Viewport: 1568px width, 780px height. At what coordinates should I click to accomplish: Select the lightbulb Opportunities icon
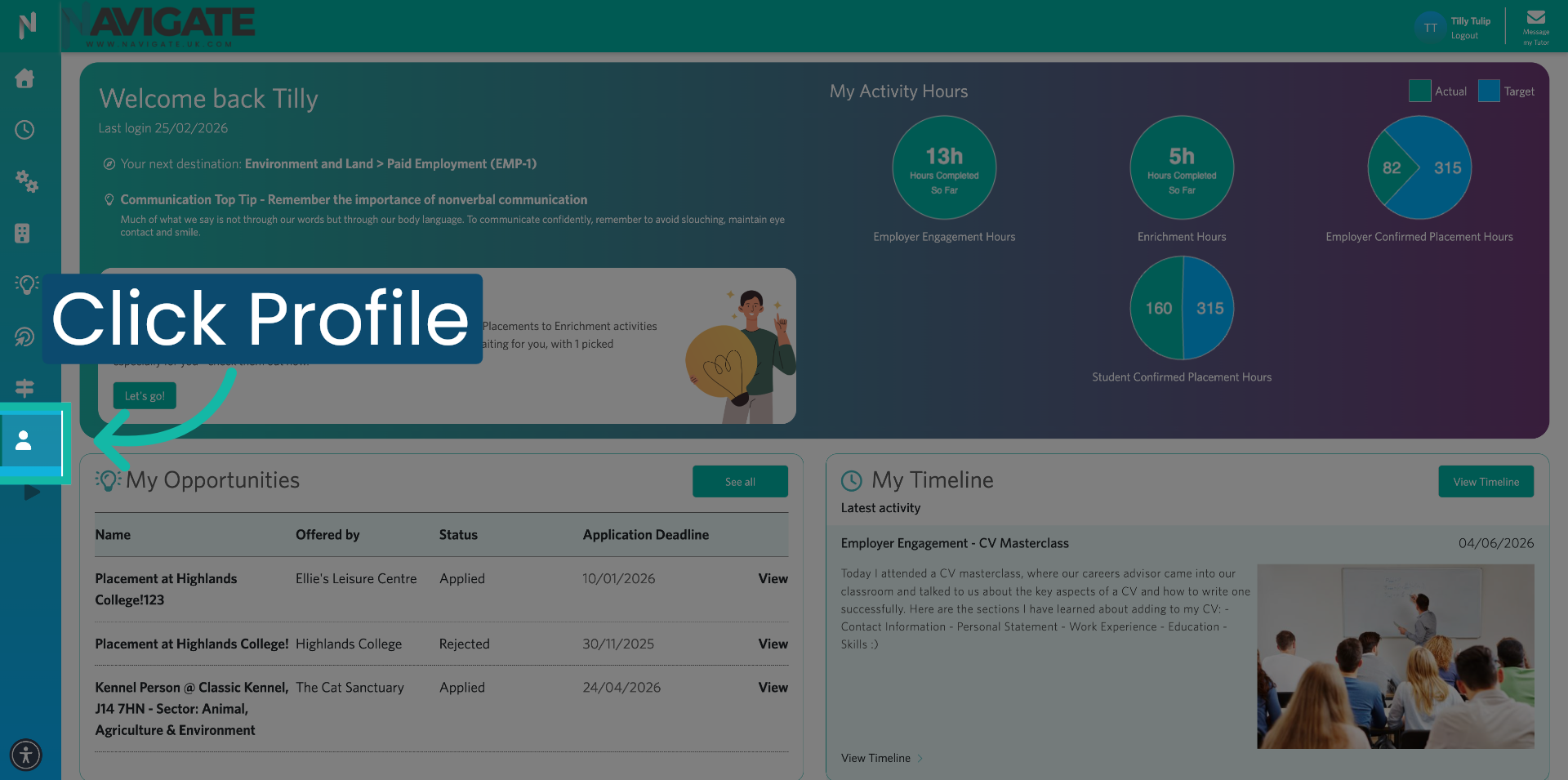coord(25,284)
